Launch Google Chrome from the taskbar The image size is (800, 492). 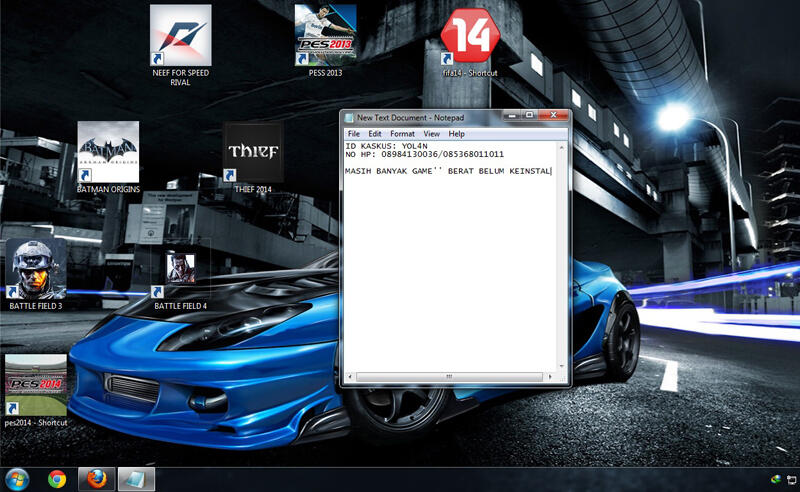tap(57, 480)
